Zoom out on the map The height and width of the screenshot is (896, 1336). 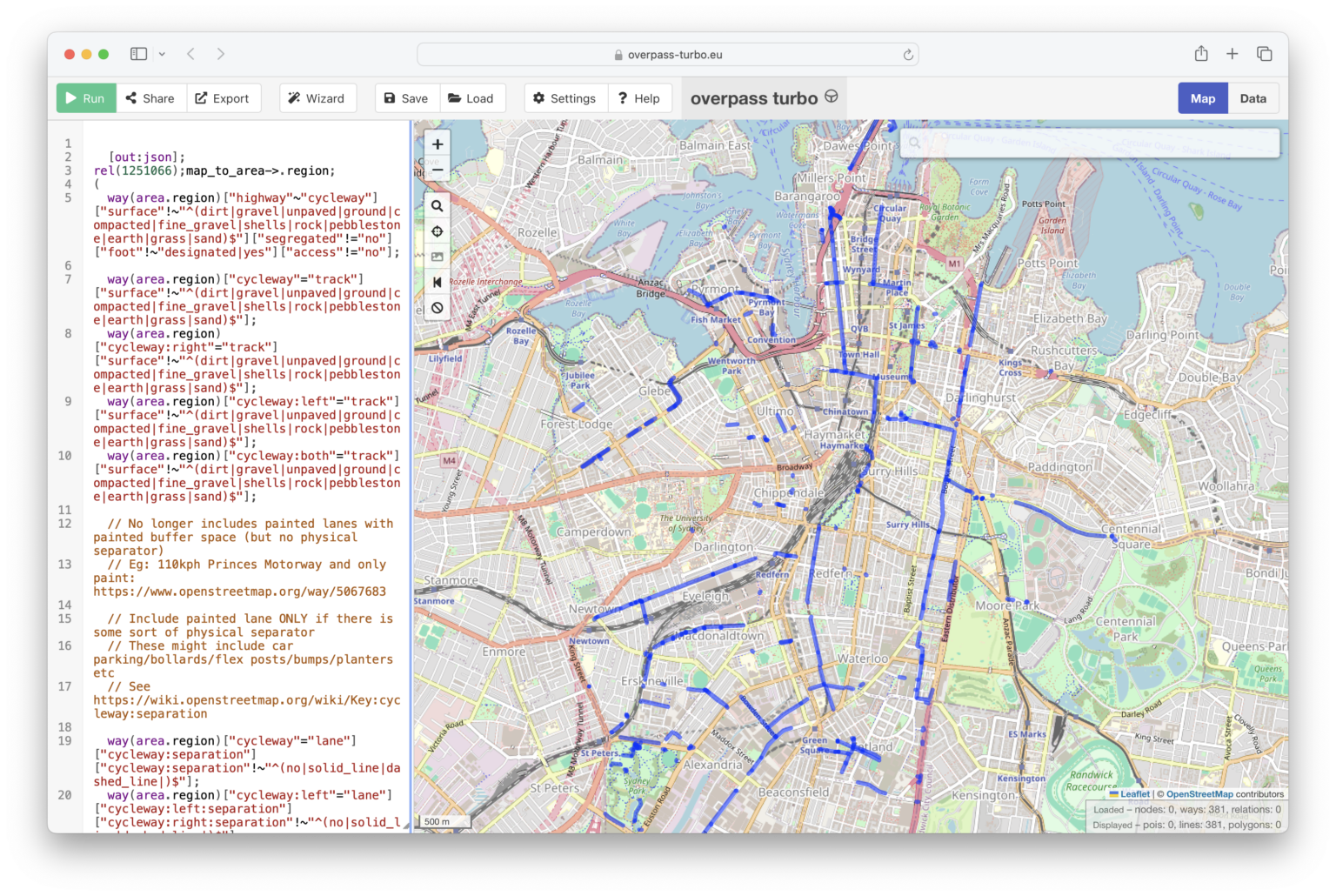coord(438,170)
